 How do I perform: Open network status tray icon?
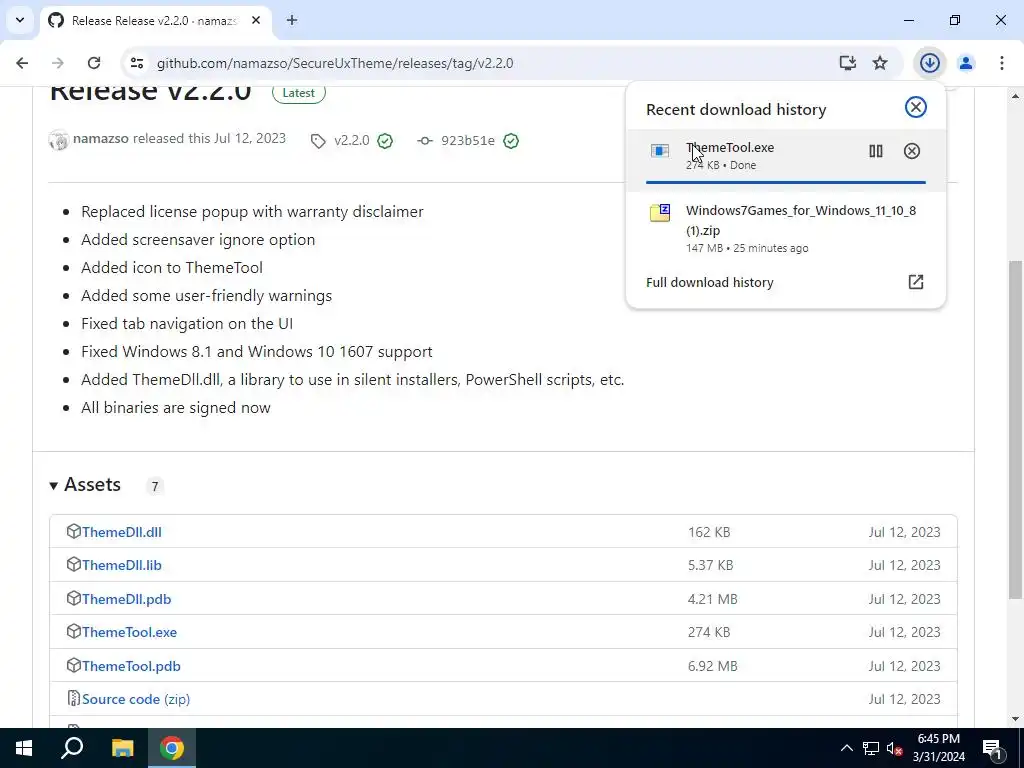click(871, 748)
